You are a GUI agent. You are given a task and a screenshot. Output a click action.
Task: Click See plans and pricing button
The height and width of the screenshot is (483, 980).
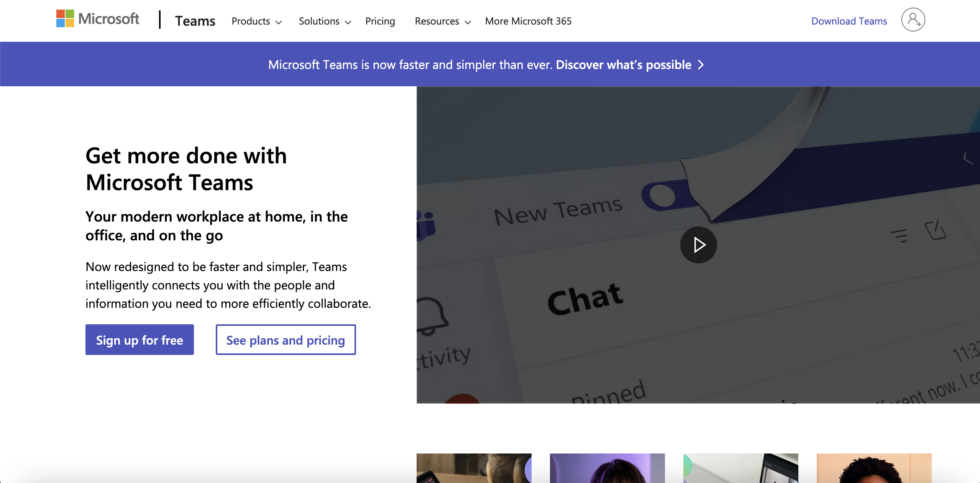(285, 341)
